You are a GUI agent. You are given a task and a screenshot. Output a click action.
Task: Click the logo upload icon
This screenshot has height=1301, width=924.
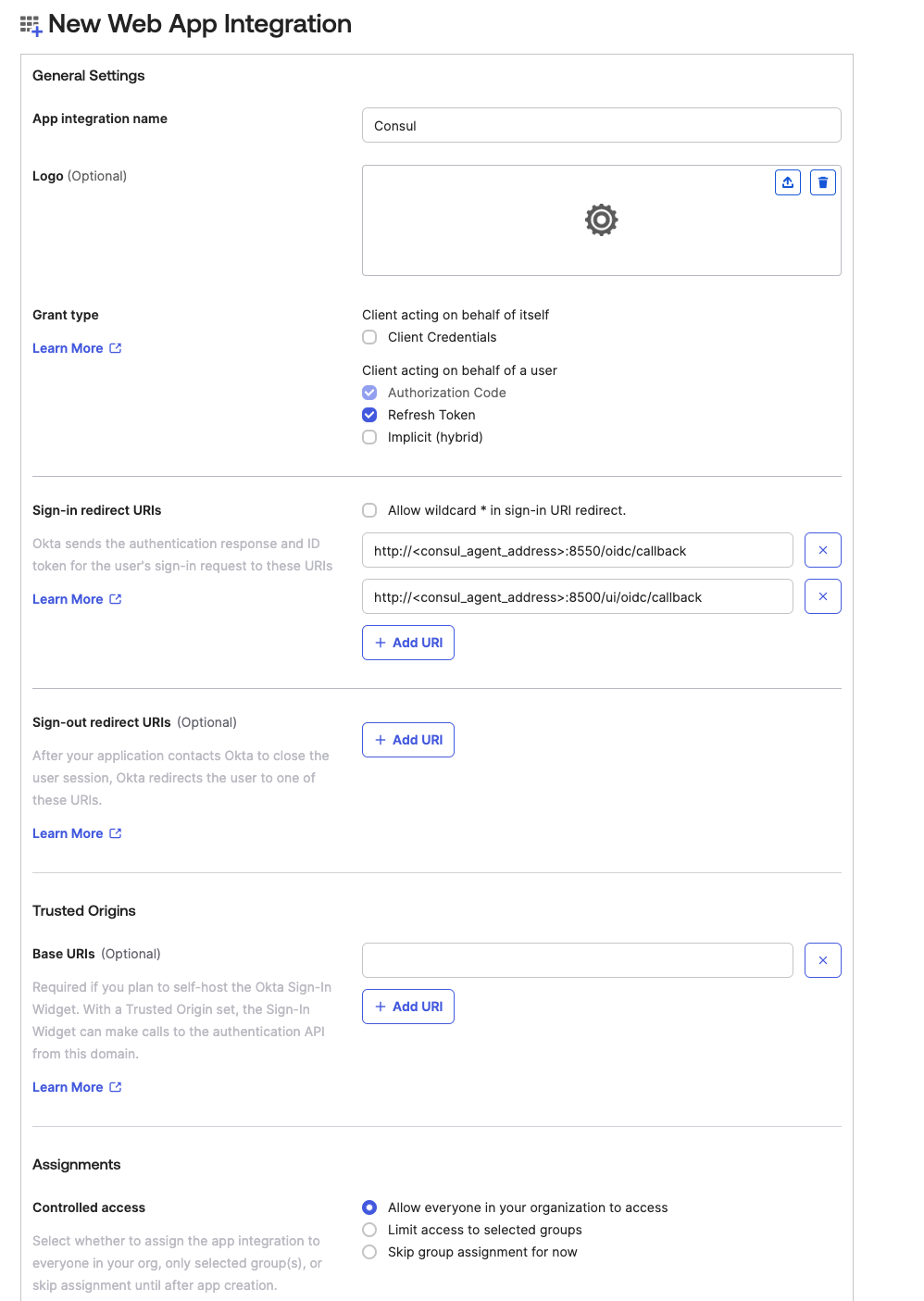click(787, 182)
